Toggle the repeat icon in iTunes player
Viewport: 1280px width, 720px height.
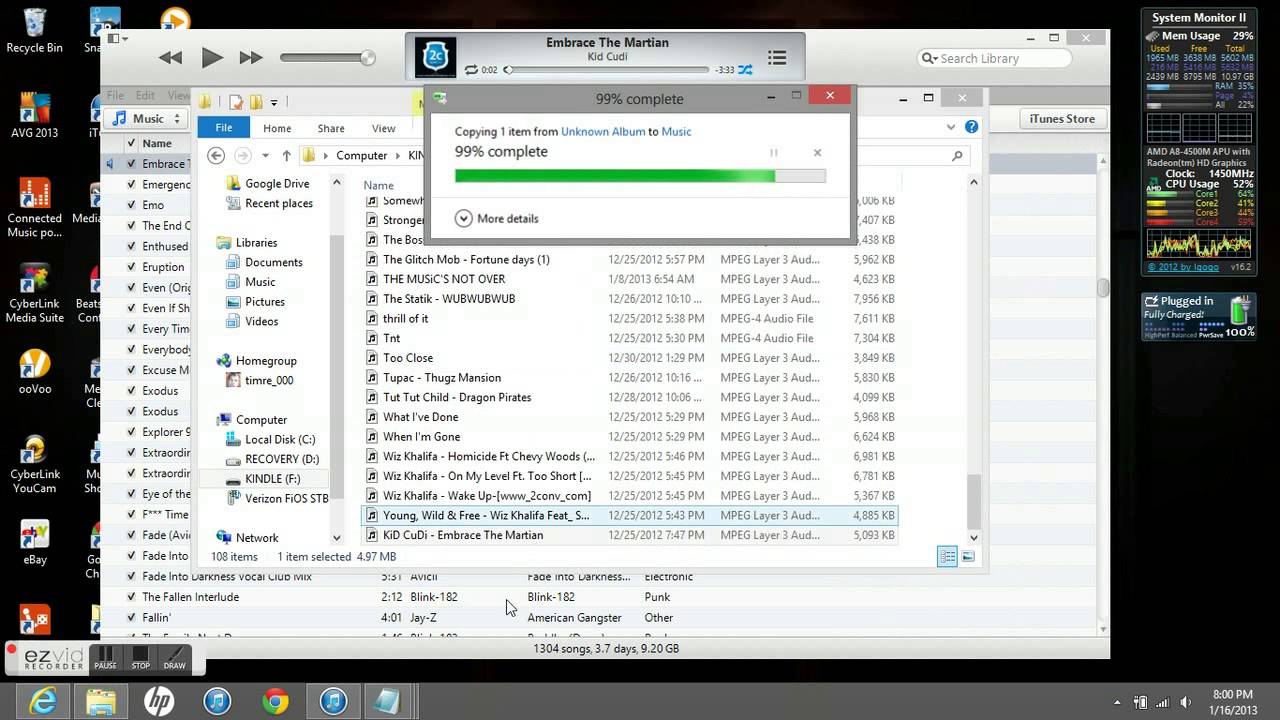pos(471,70)
